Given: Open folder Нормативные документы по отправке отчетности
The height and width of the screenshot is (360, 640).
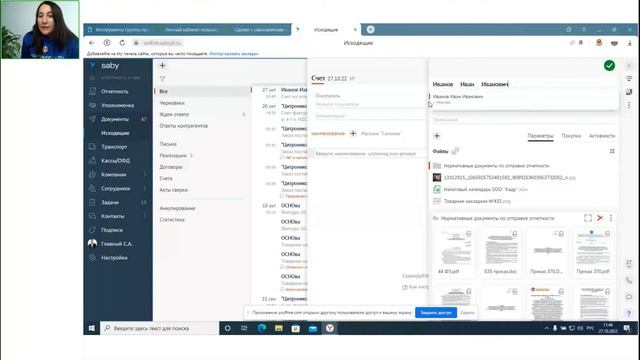Looking at the screenshot, I should click(x=496, y=166).
